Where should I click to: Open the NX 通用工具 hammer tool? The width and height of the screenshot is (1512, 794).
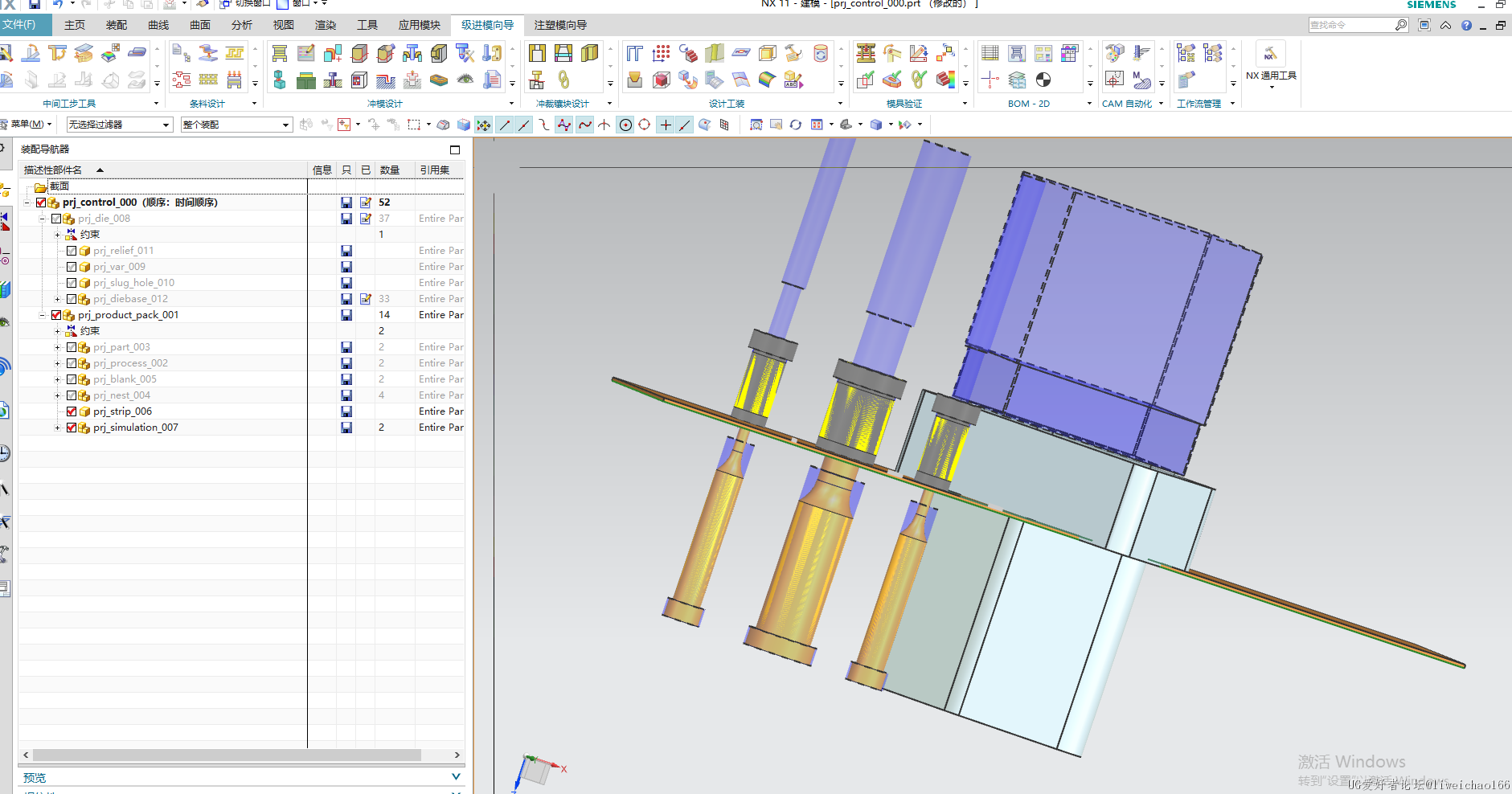click(1270, 54)
